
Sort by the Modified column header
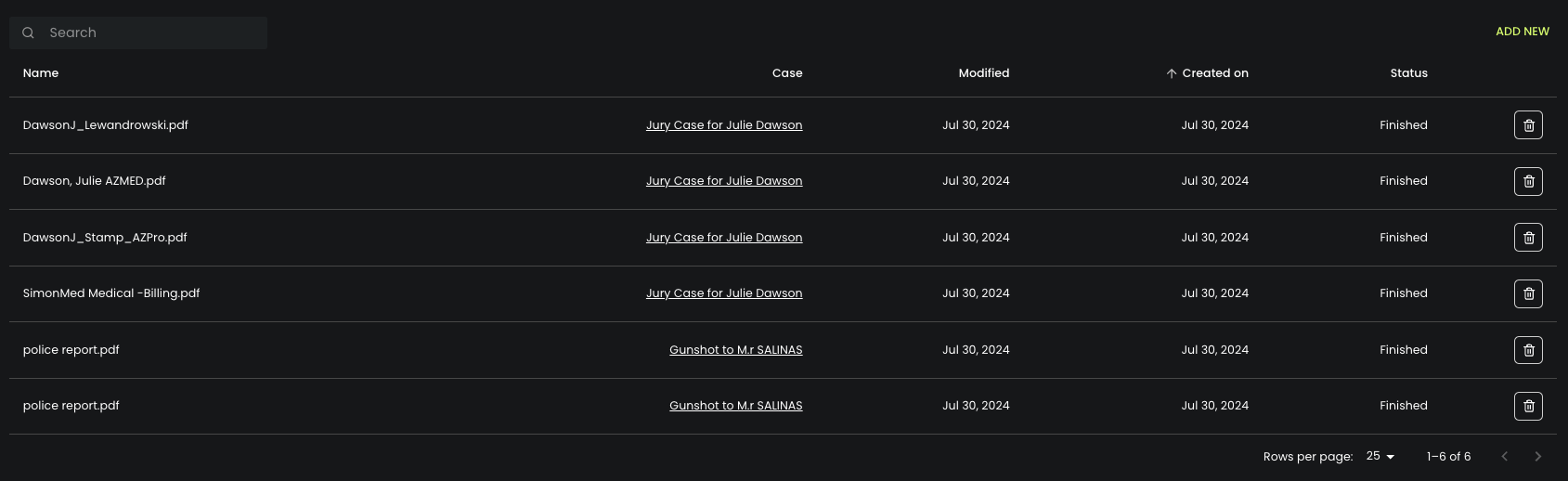click(x=983, y=73)
